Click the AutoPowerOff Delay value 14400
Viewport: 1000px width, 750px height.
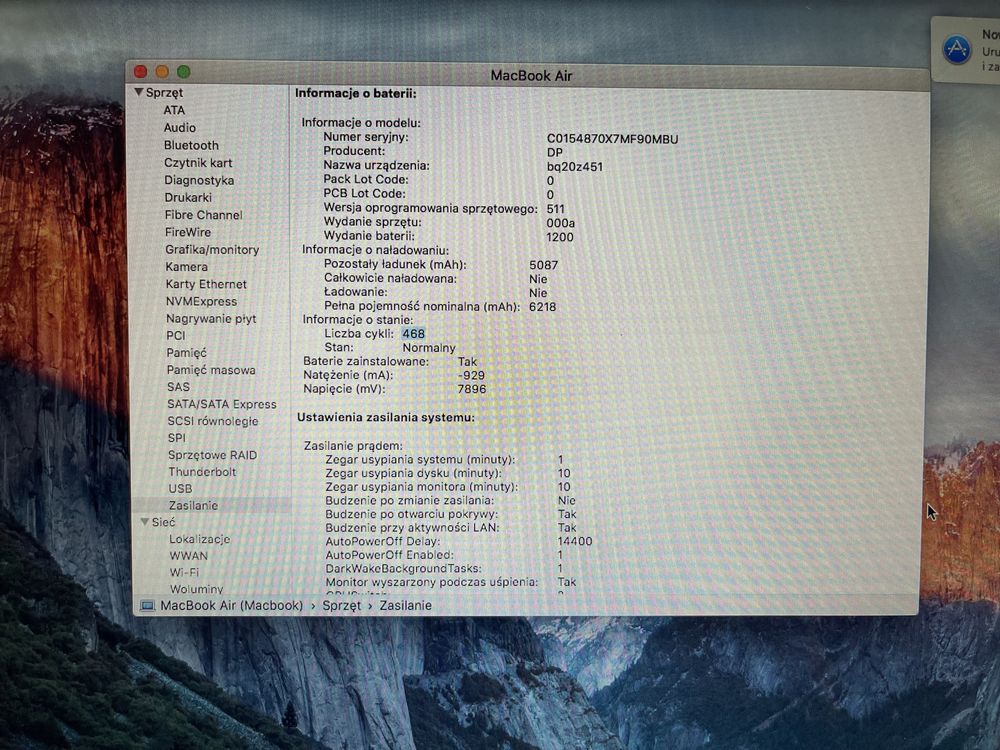click(x=575, y=541)
